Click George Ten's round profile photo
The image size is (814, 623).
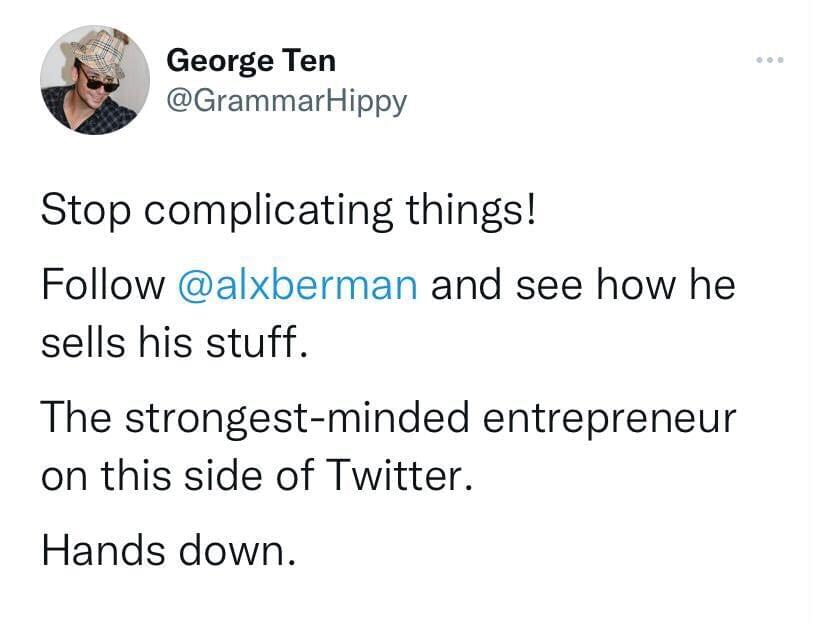pos(95,80)
